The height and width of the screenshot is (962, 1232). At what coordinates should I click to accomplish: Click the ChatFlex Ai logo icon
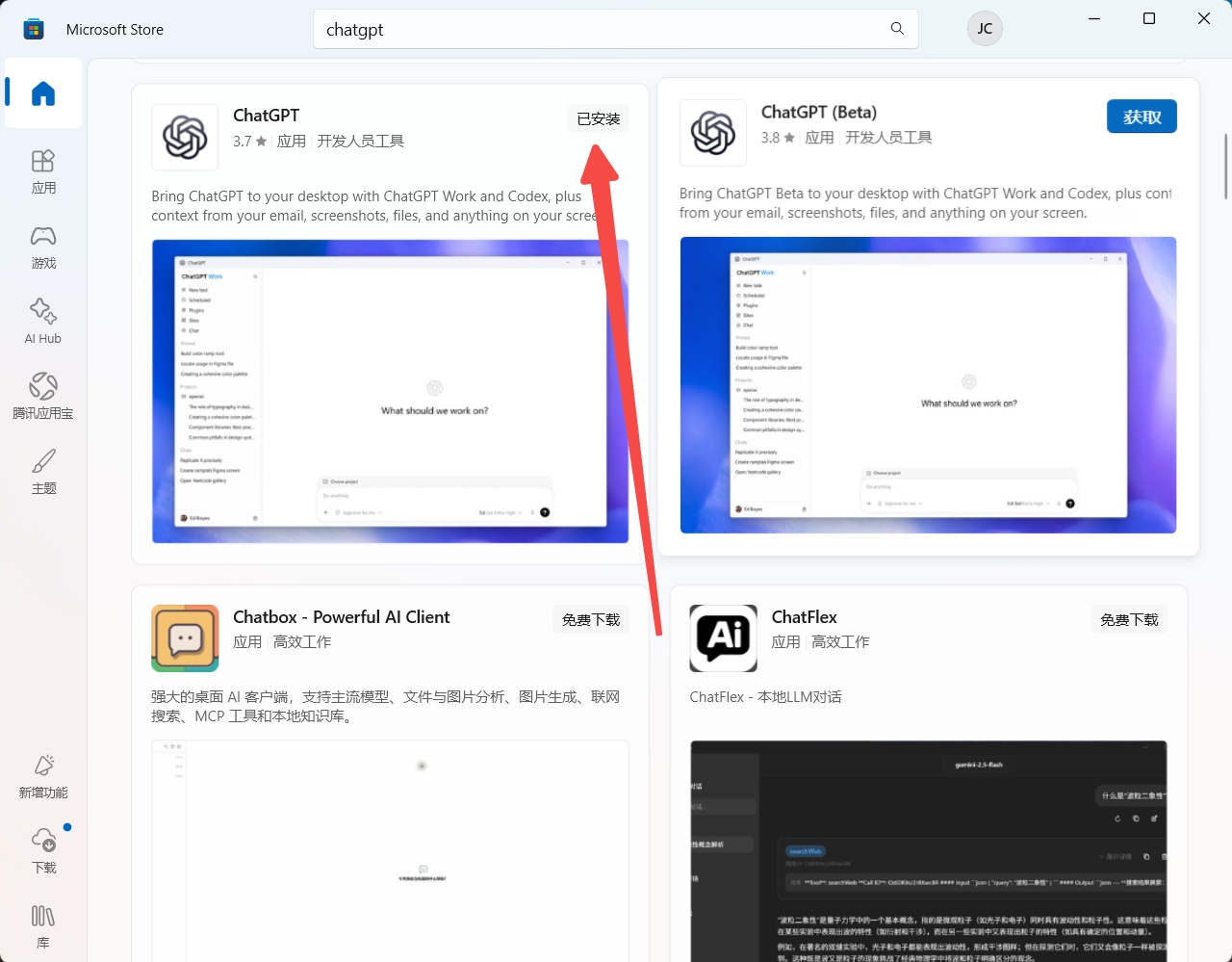click(x=724, y=638)
